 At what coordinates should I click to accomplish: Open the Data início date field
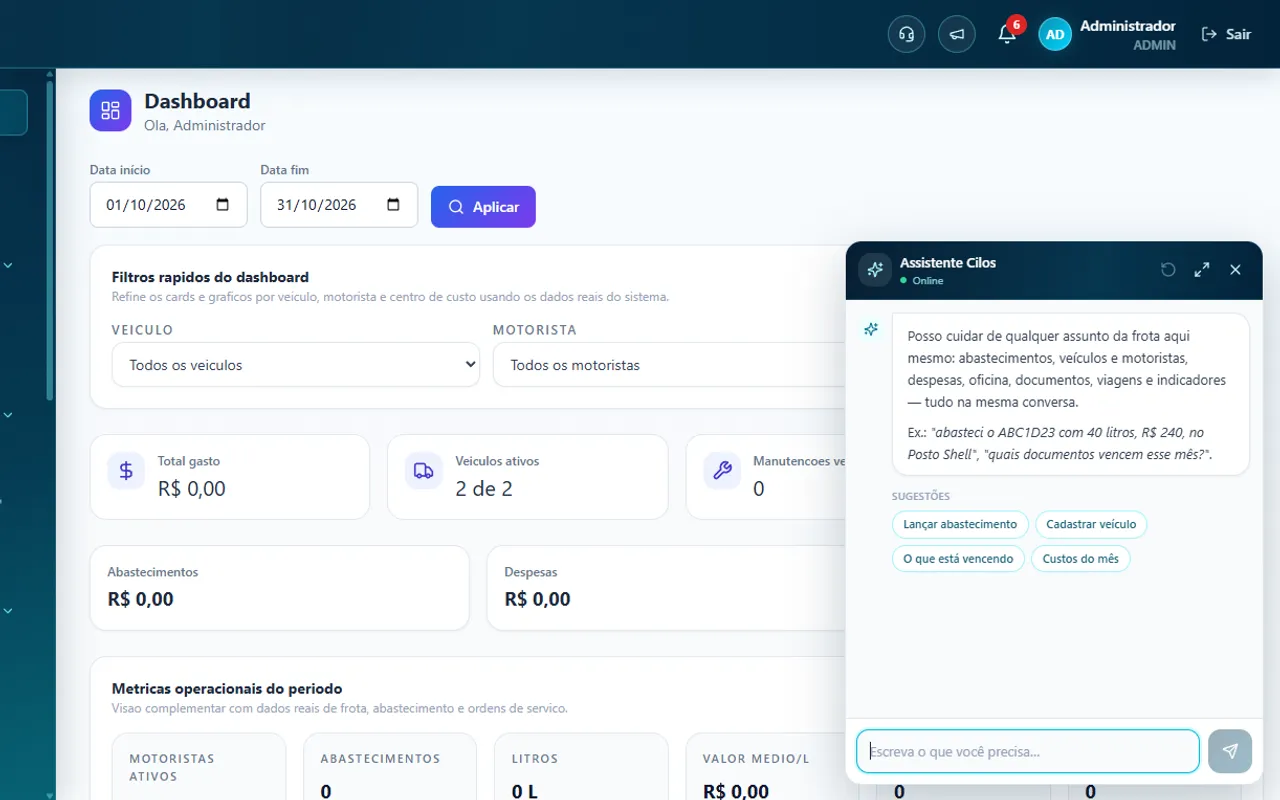(x=169, y=205)
